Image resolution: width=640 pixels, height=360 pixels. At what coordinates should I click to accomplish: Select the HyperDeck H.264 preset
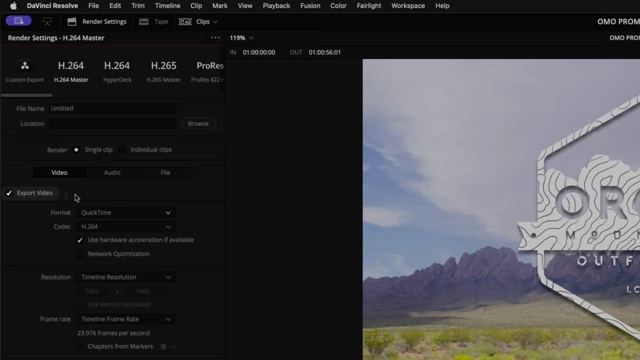[x=117, y=72]
